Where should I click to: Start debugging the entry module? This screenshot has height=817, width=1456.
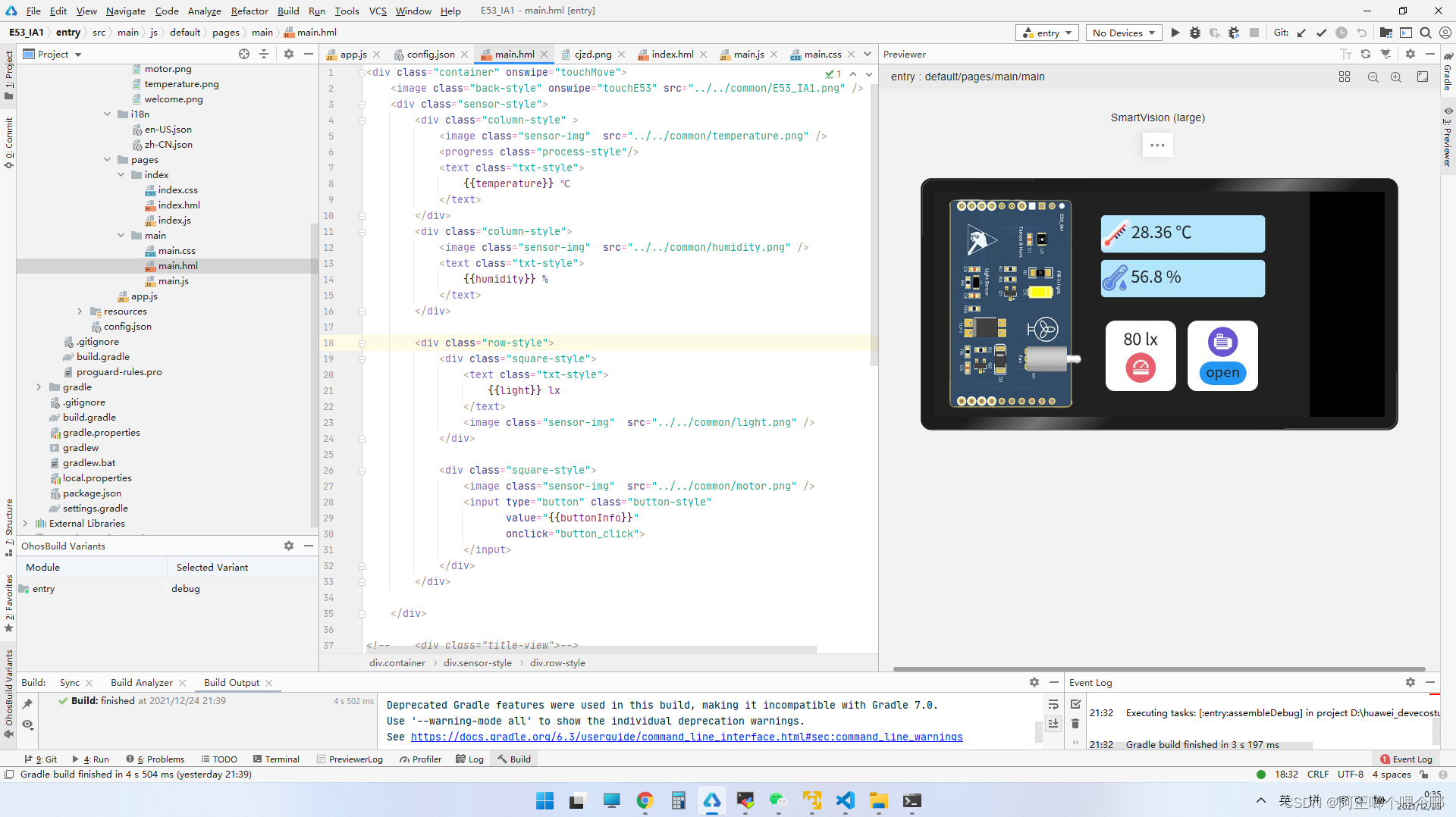pyautogui.click(x=1195, y=33)
